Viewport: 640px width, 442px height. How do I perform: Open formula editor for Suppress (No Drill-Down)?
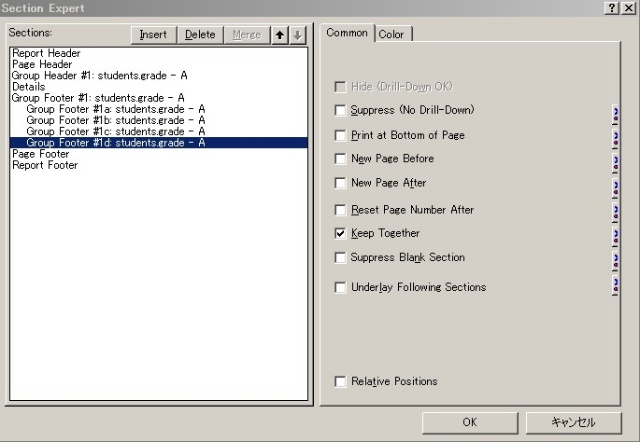point(615,115)
